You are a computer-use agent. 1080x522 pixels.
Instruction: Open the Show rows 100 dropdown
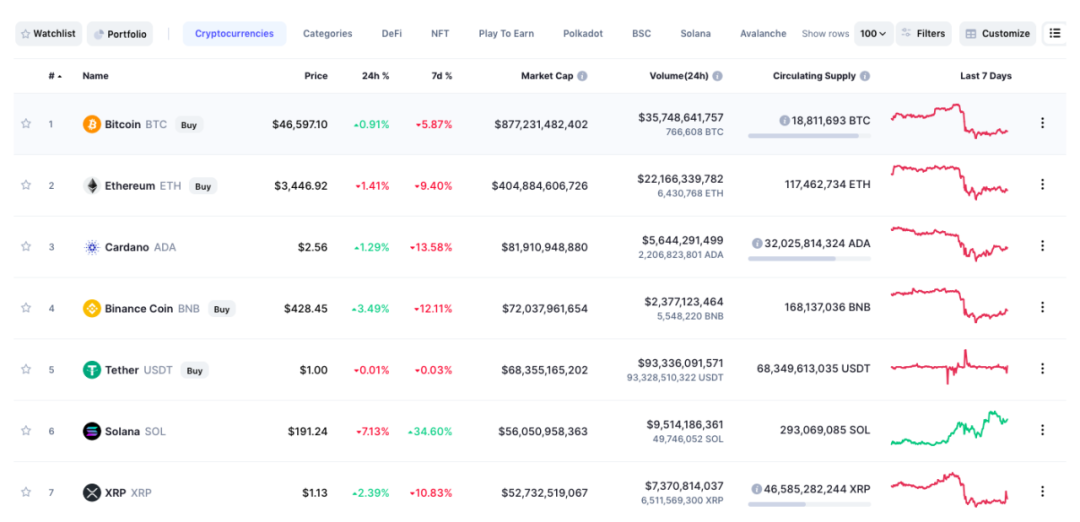(873, 34)
